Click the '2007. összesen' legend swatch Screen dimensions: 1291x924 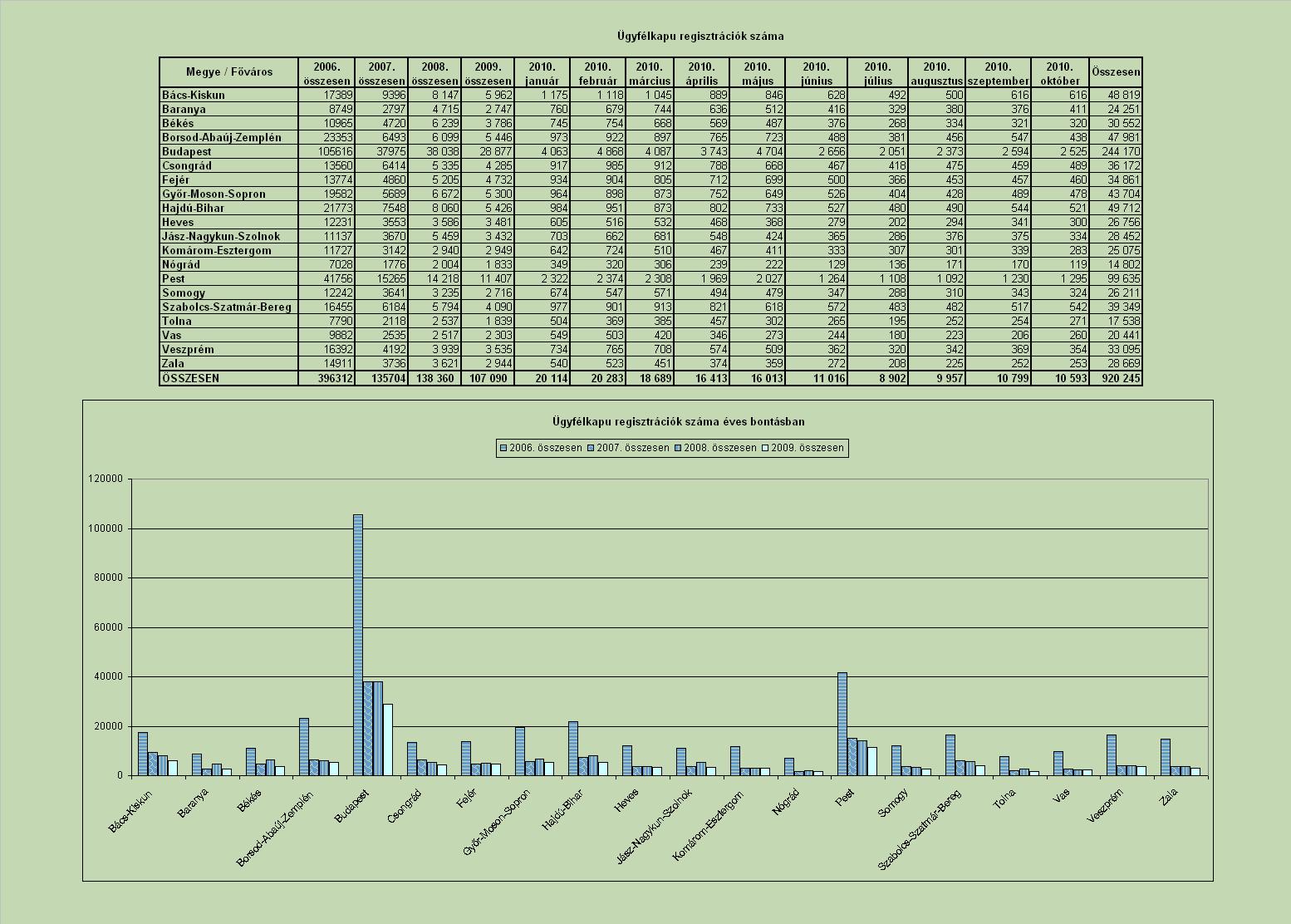pos(591,448)
